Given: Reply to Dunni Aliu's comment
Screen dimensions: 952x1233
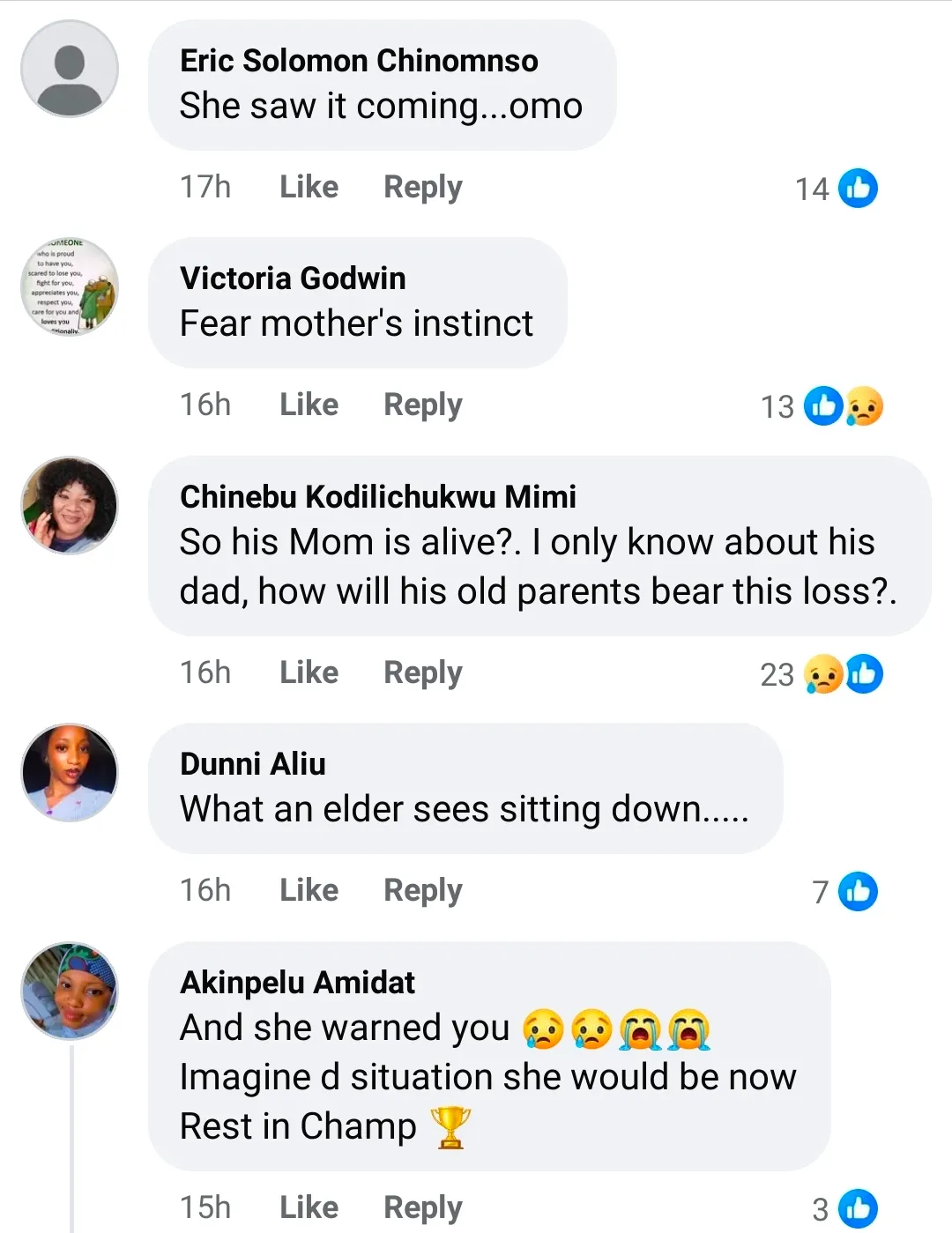Looking at the screenshot, I should [x=422, y=890].
